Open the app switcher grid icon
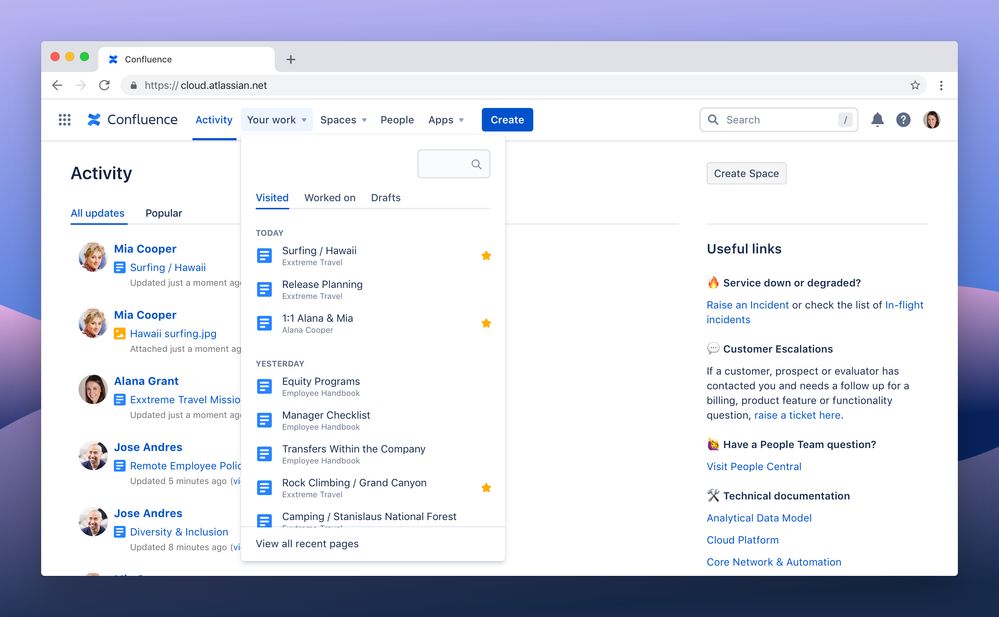999x617 pixels. tap(64, 120)
